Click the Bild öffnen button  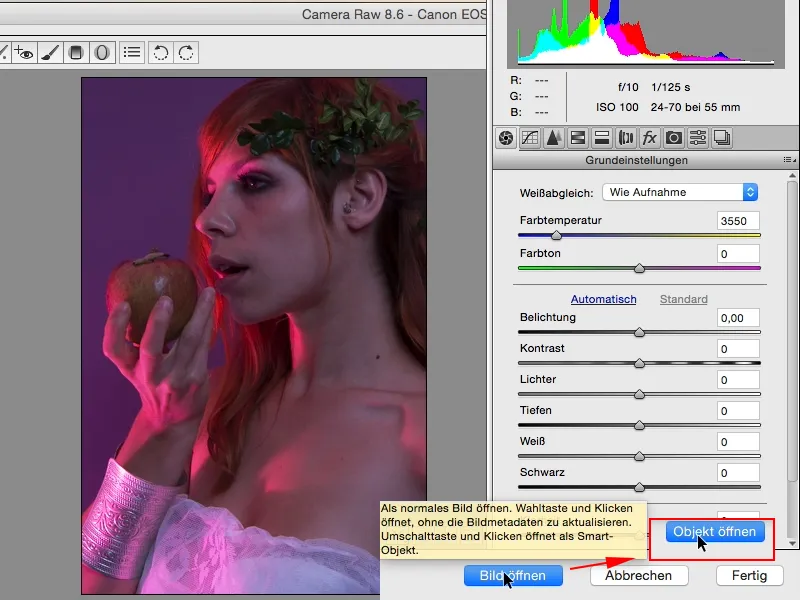pyautogui.click(x=513, y=576)
